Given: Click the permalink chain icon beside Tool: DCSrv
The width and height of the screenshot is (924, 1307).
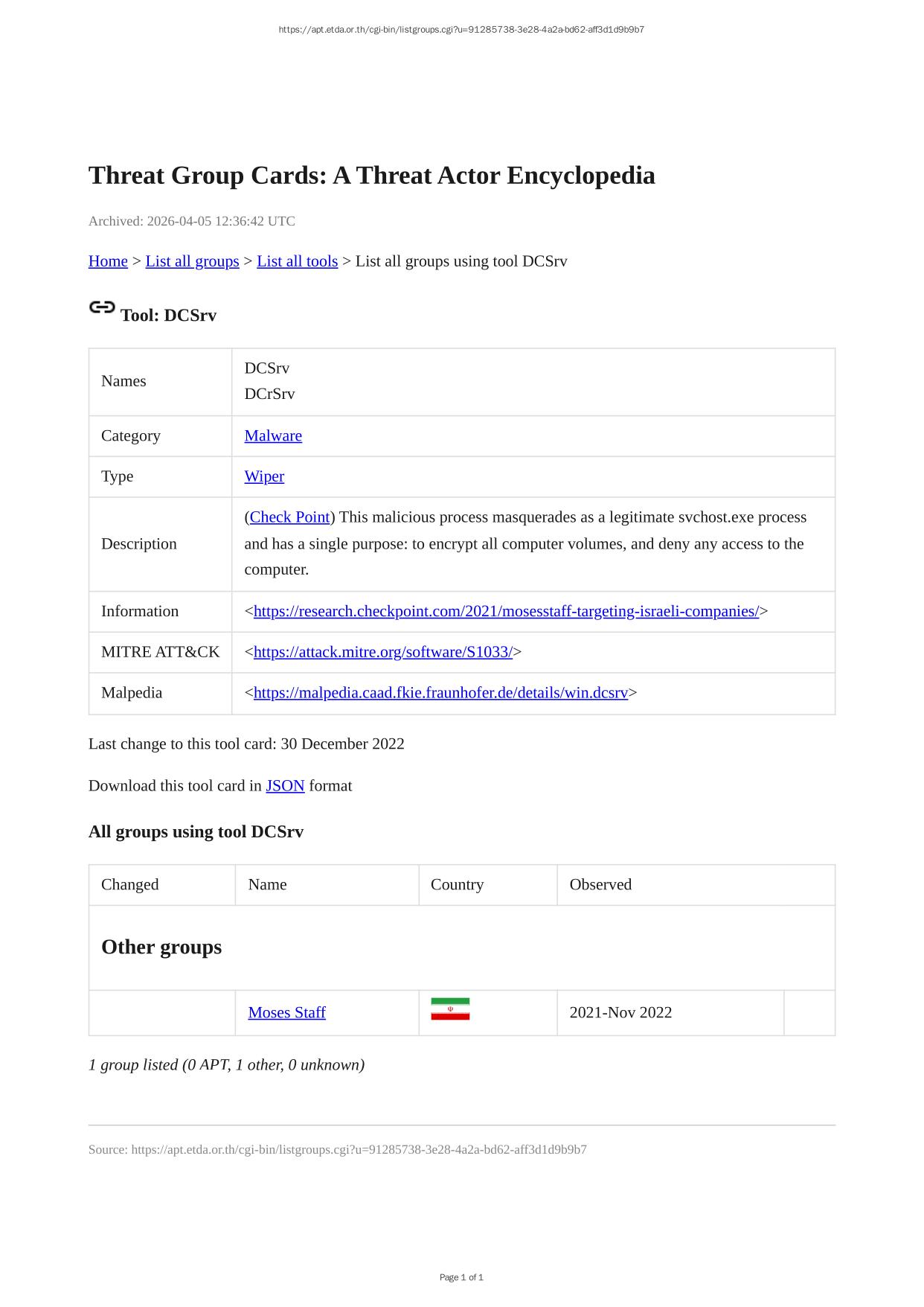Looking at the screenshot, I should [102, 307].
